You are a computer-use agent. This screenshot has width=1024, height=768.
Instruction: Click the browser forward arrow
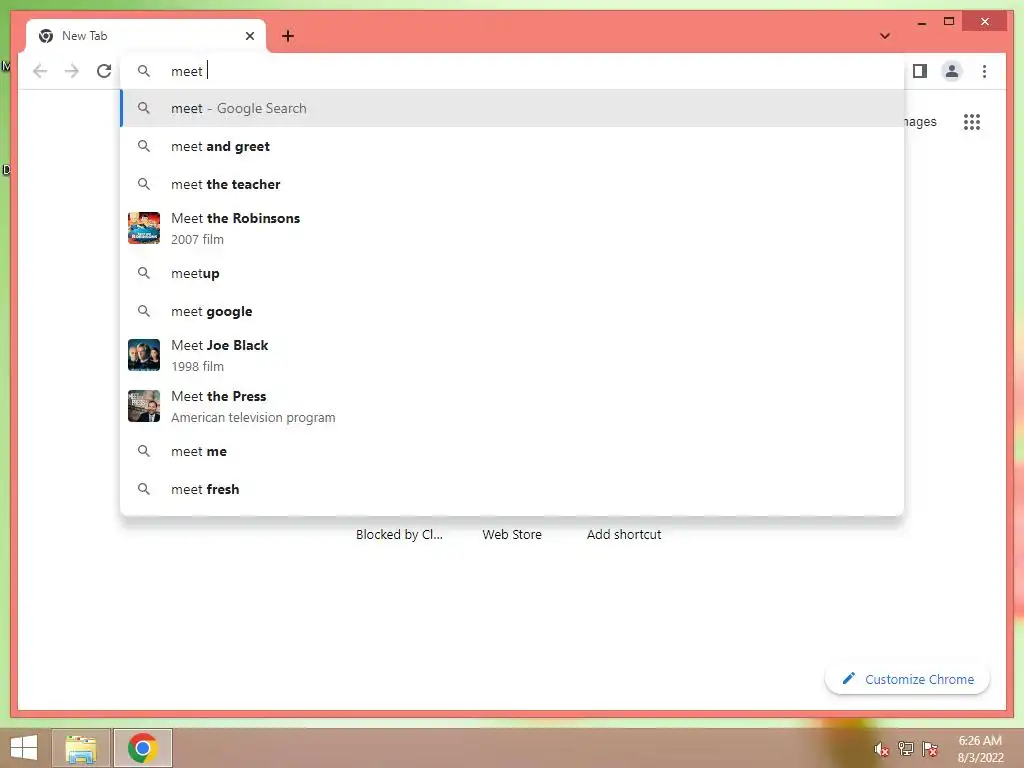[72, 71]
